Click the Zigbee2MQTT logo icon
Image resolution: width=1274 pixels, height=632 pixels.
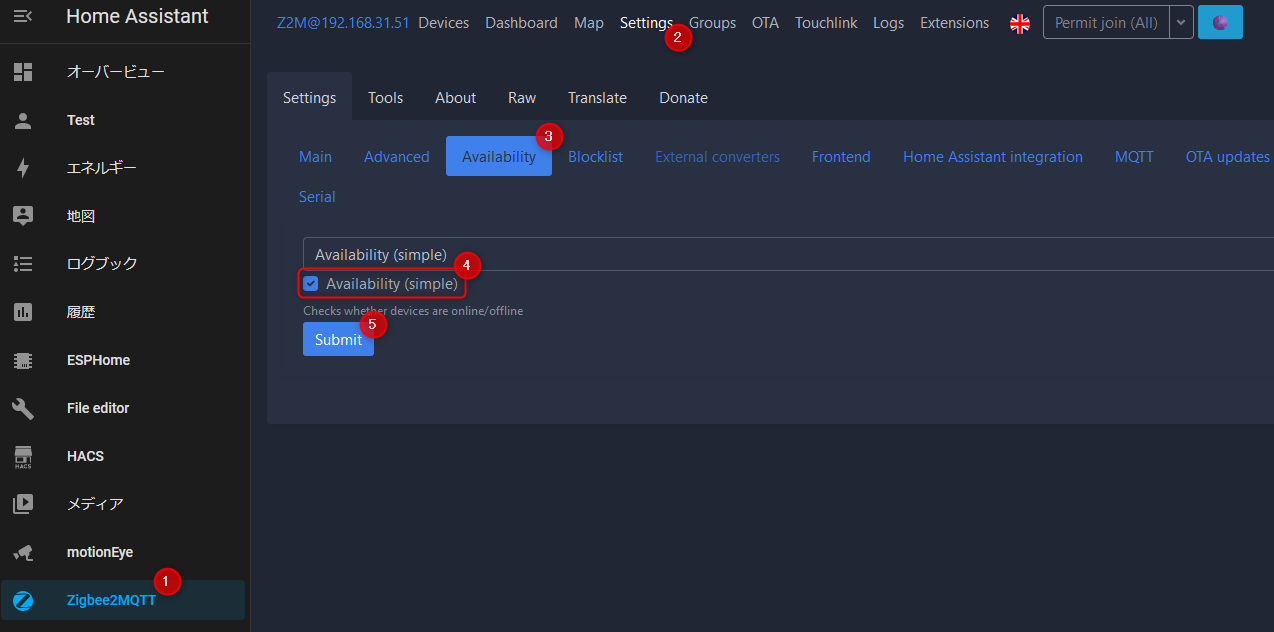[x=23, y=600]
